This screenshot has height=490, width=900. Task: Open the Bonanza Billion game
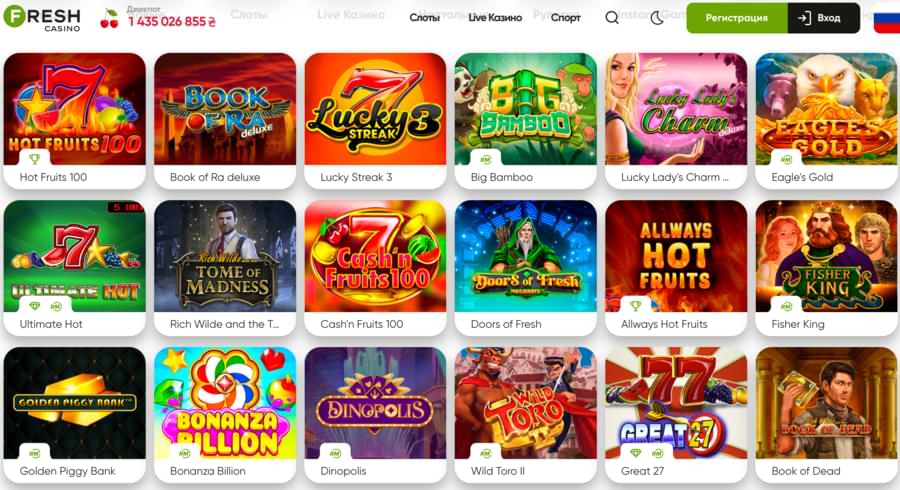(225, 403)
